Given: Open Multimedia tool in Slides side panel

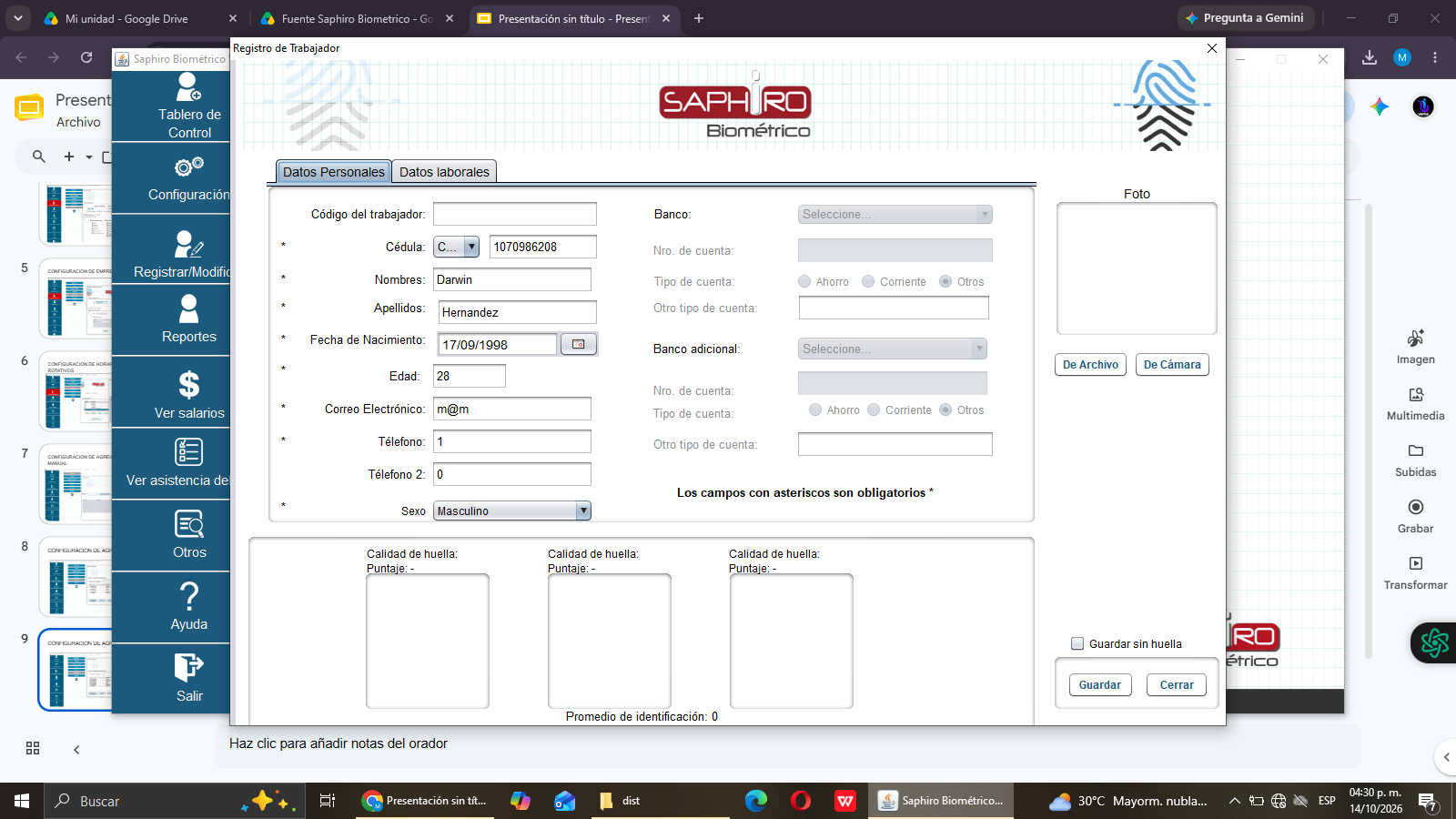Looking at the screenshot, I should coord(1416,403).
